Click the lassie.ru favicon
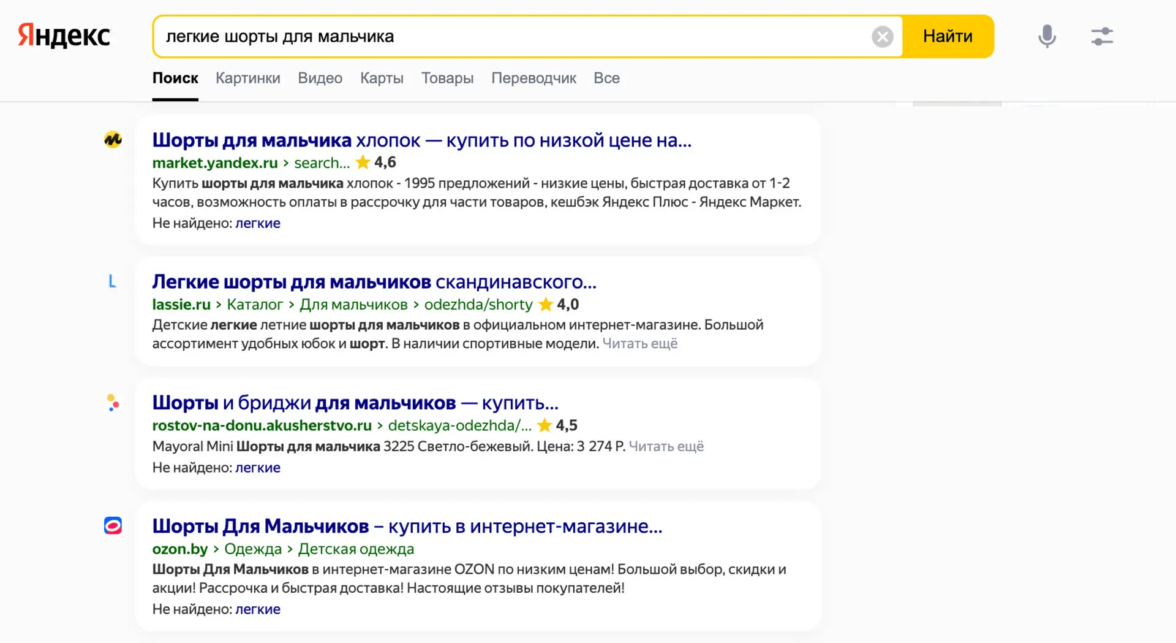1176x643 pixels. pyautogui.click(x=112, y=281)
